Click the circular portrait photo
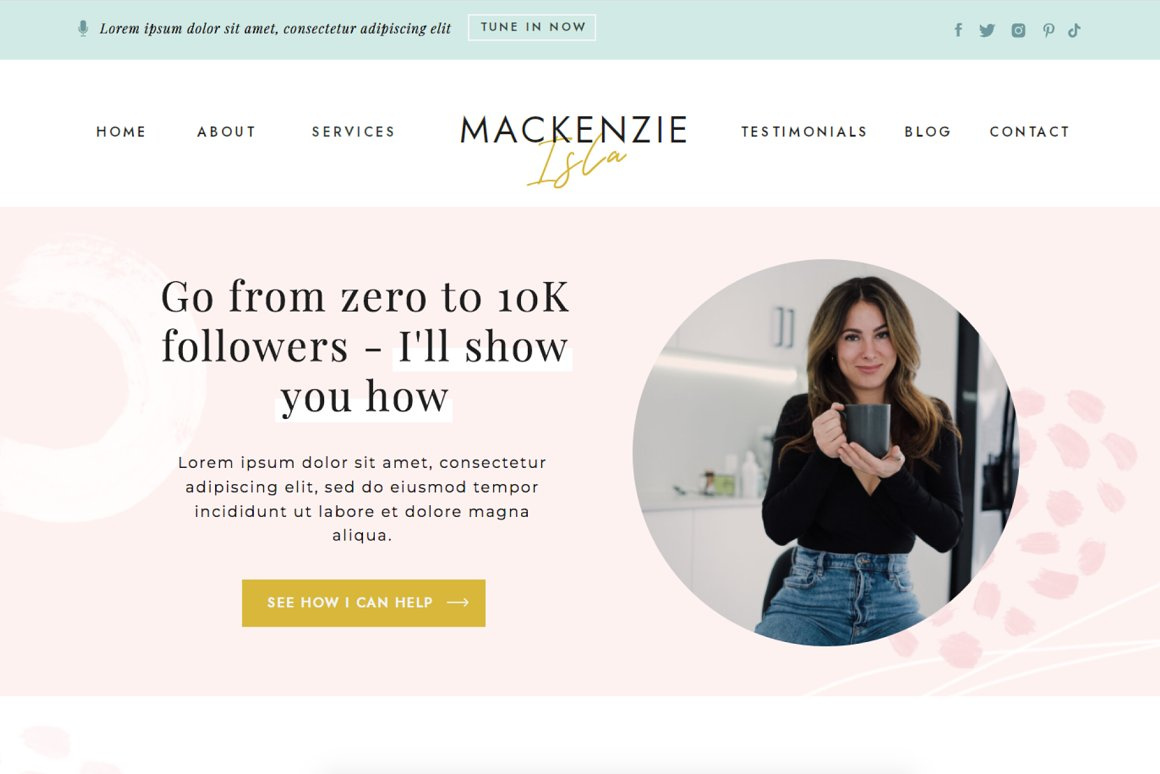This screenshot has height=774, width=1160. pyautogui.click(x=826, y=452)
